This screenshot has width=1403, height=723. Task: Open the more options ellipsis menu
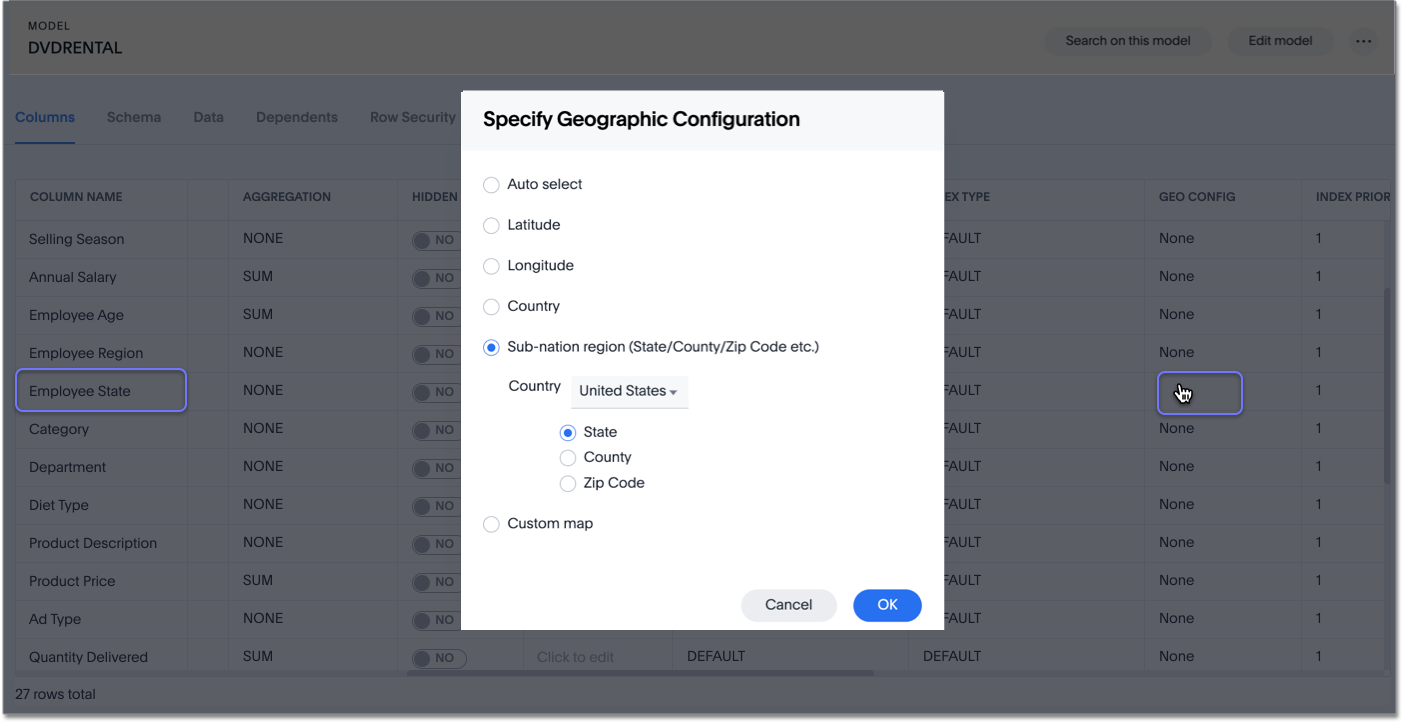(x=1363, y=41)
